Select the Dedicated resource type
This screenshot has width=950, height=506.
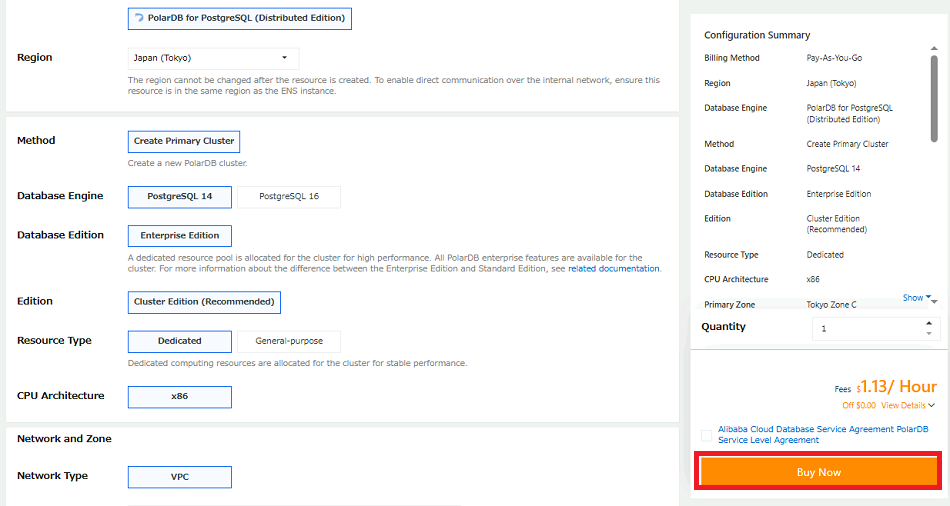click(179, 341)
